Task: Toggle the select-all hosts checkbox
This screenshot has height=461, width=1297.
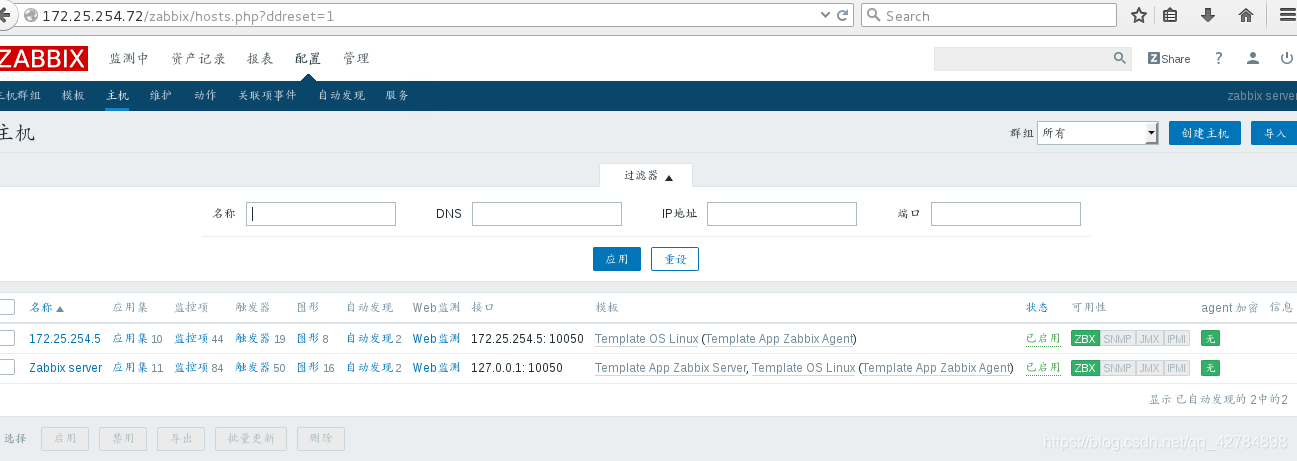Action: pyautogui.click(x=7, y=308)
